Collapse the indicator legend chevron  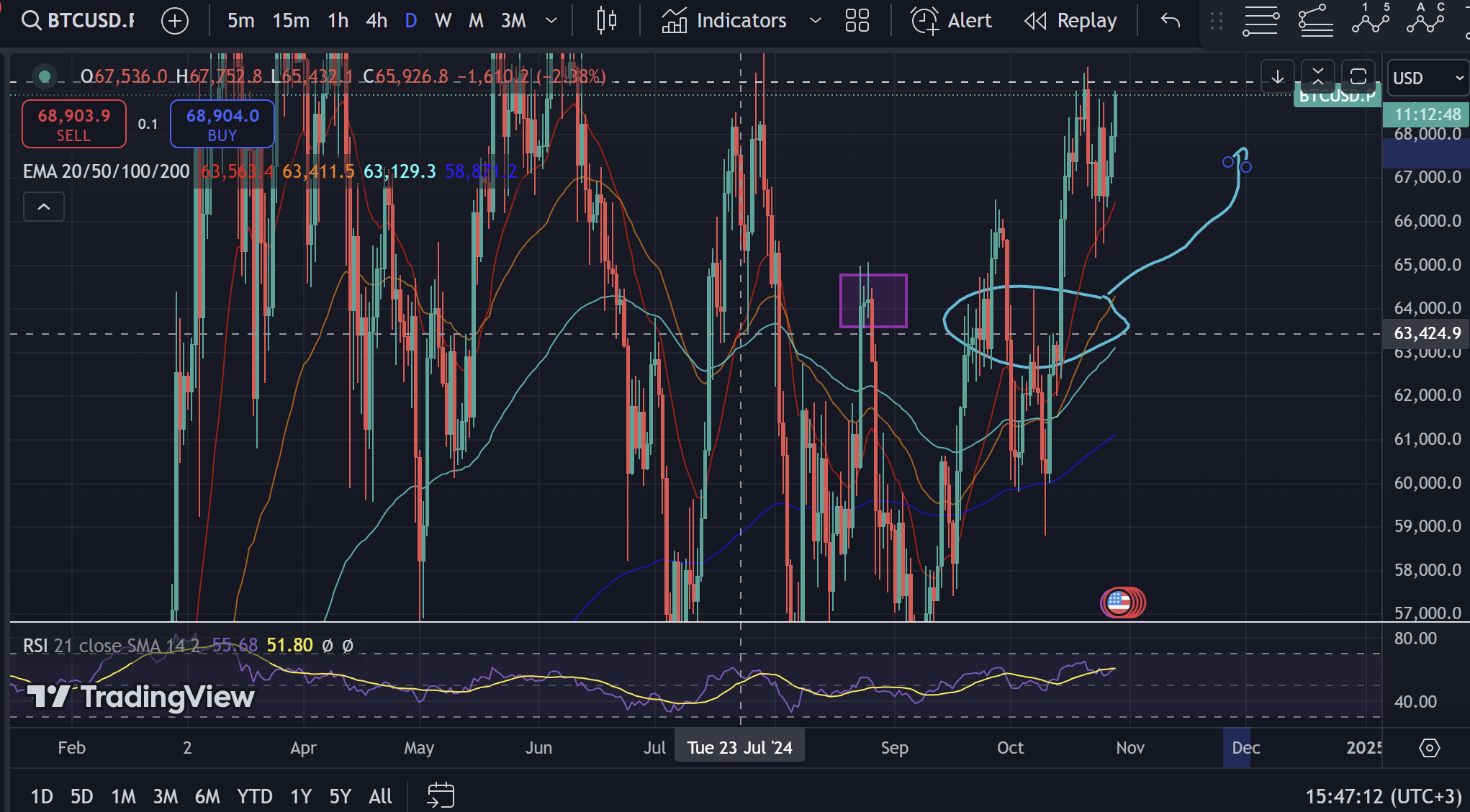pyautogui.click(x=44, y=207)
